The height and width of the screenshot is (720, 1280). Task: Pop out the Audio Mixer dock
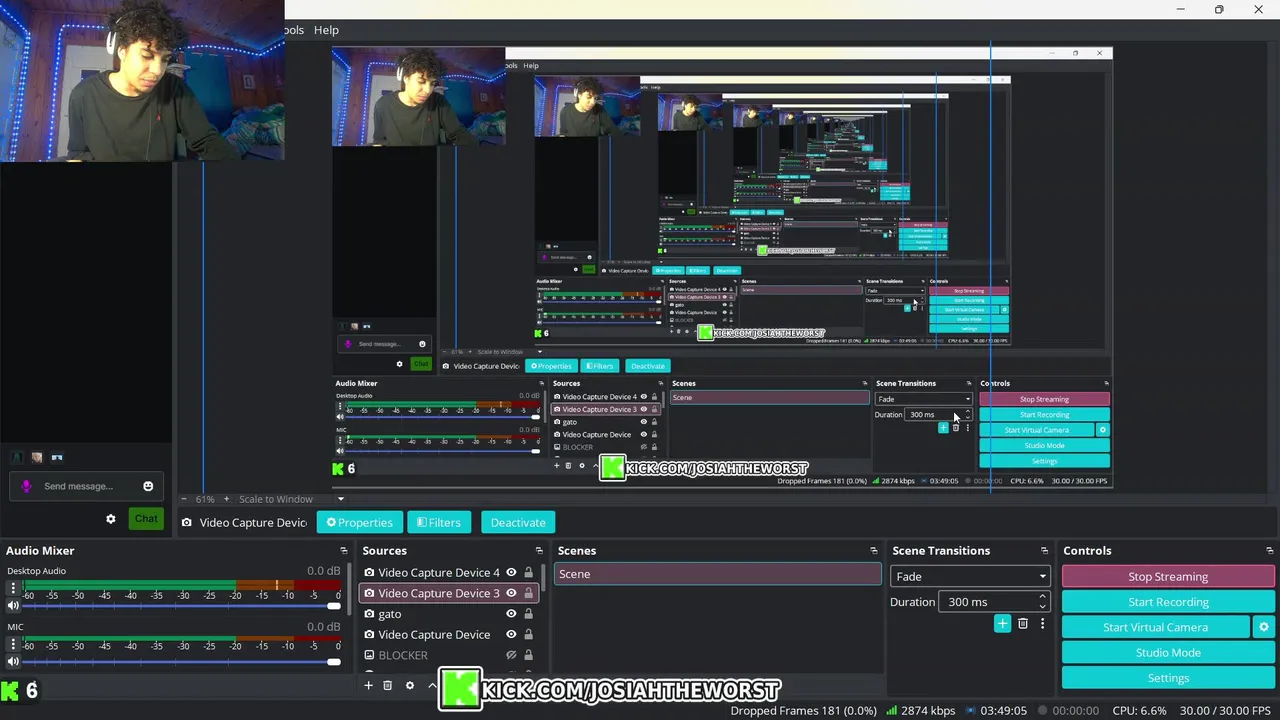pos(343,551)
